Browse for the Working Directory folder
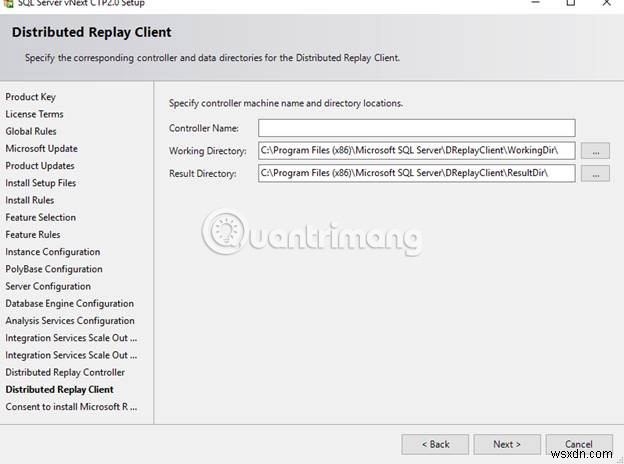Image resolution: width=624 pixels, height=464 pixels. 595,151
